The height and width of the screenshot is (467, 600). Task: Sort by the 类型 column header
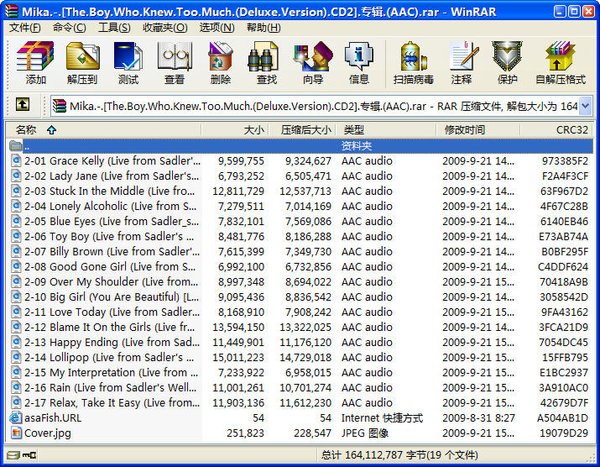click(x=386, y=130)
